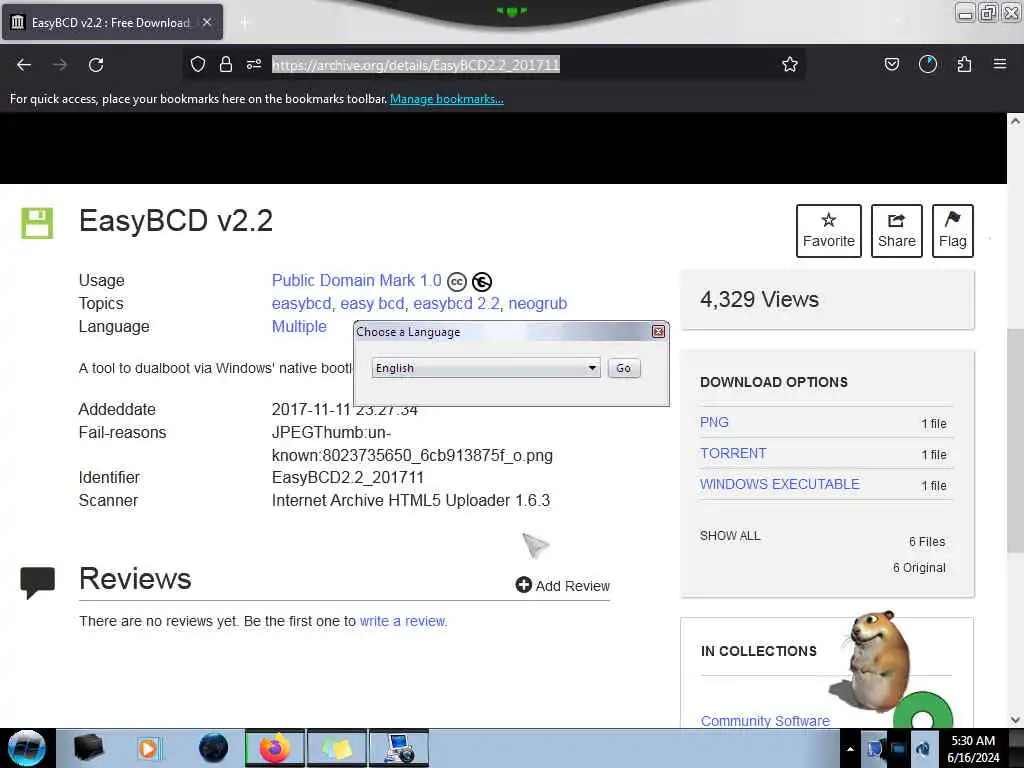The image size is (1024, 768).
Task: Open the Extensions puzzle icon
Action: click(964, 64)
